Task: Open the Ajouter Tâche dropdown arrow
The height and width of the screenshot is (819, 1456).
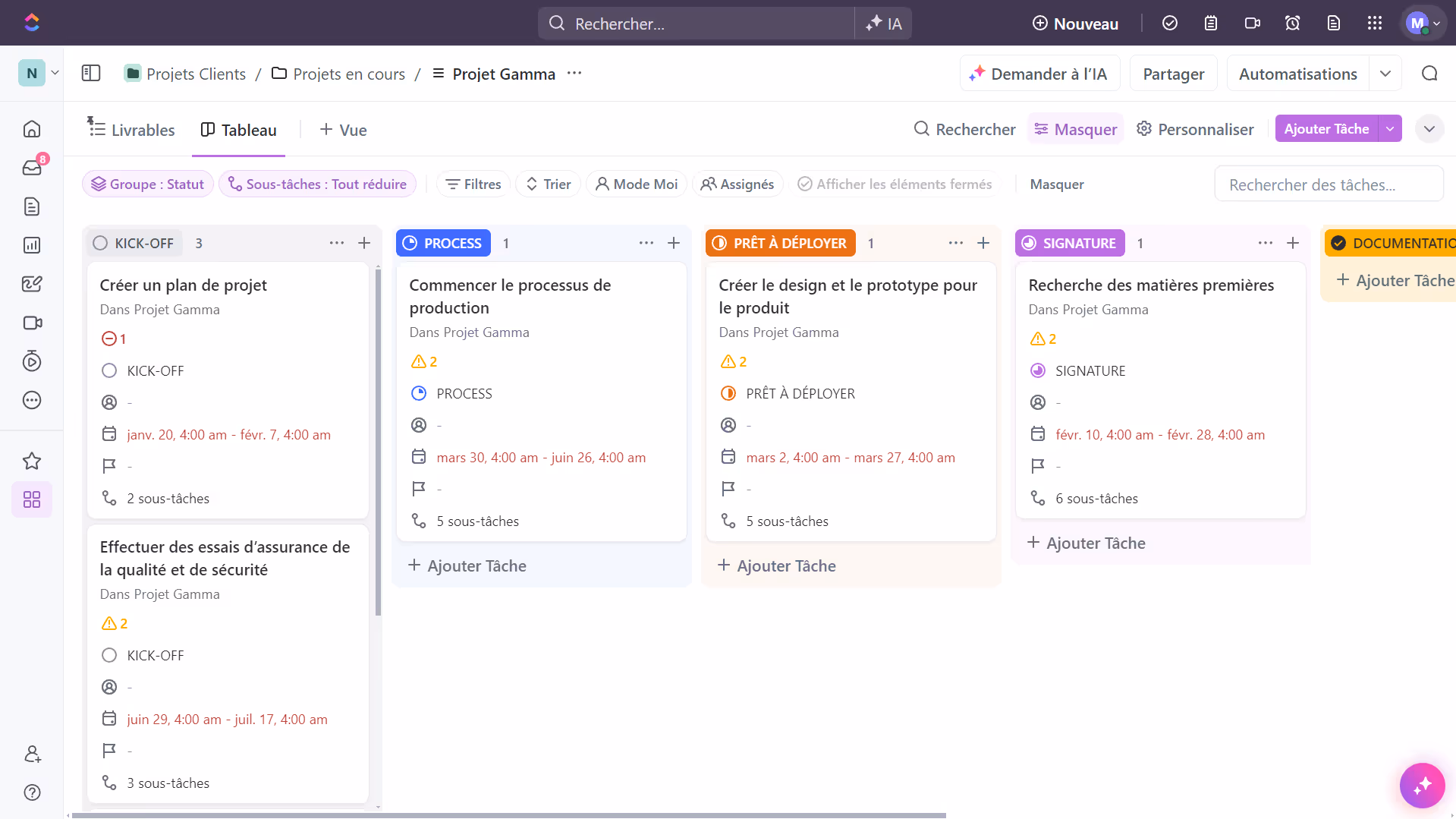Action: coord(1389,128)
